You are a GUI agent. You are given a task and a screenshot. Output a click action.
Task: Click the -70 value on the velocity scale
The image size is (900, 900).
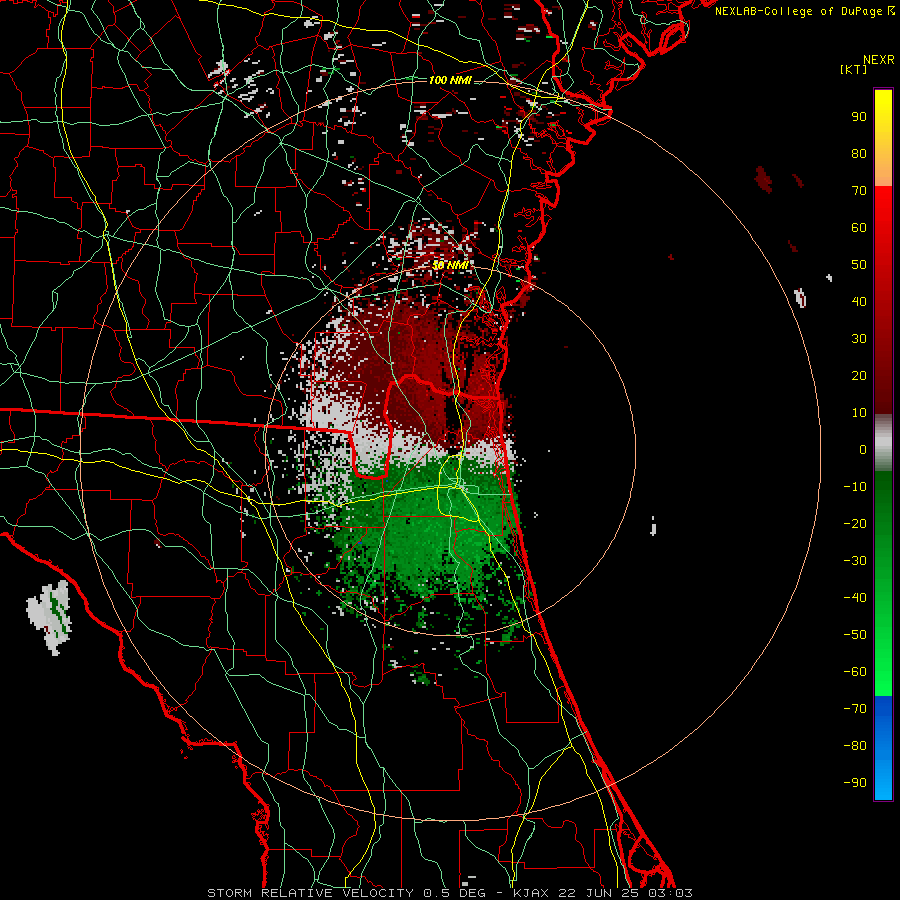(x=855, y=709)
